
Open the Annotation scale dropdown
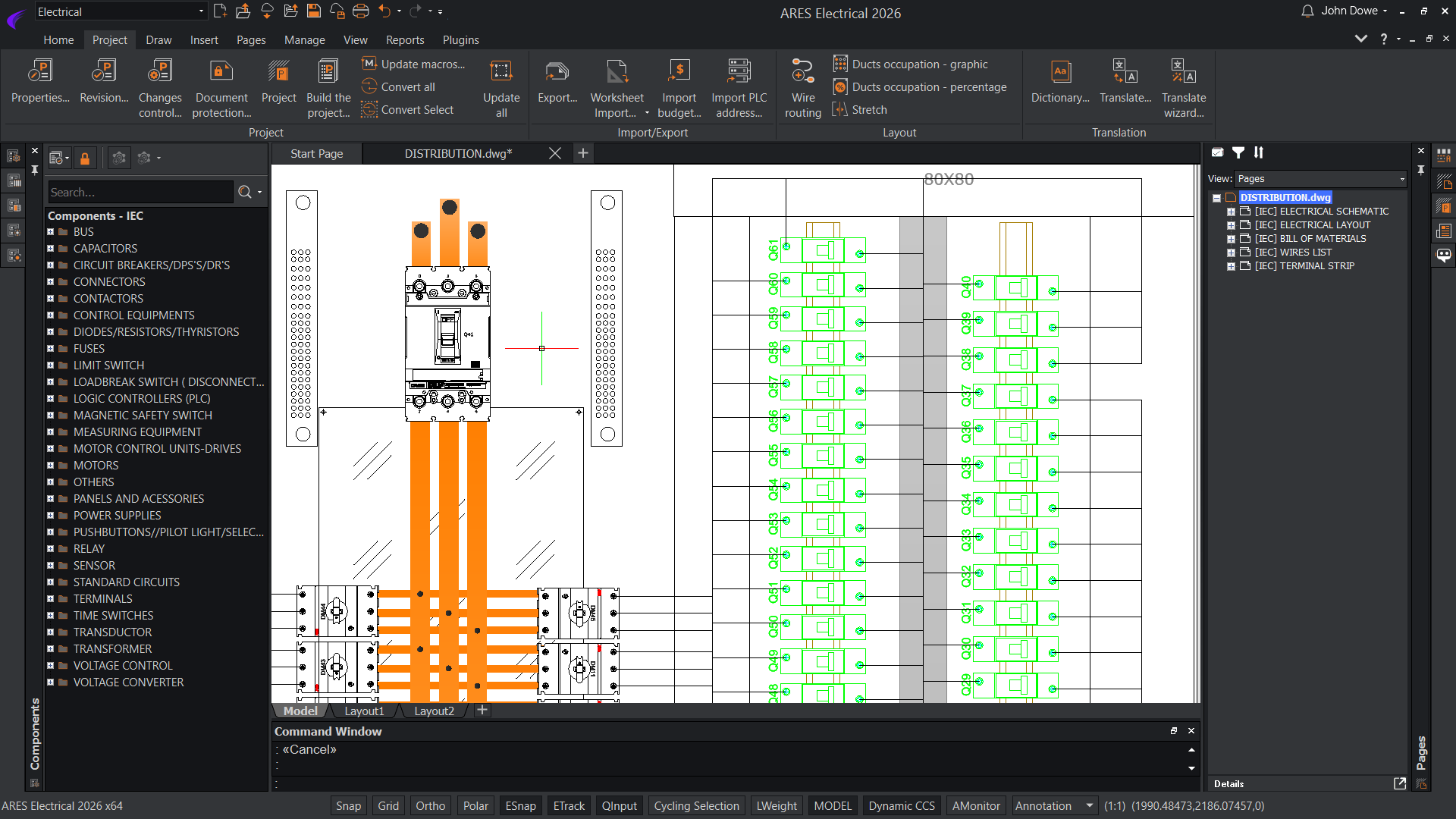[x=1089, y=805]
